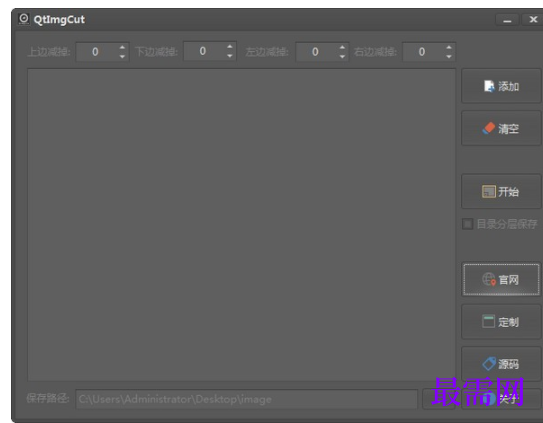Image resolution: width=543 pixels, height=423 pixels.
Task: Click the 定制 button
Action: (x=501, y=322)
